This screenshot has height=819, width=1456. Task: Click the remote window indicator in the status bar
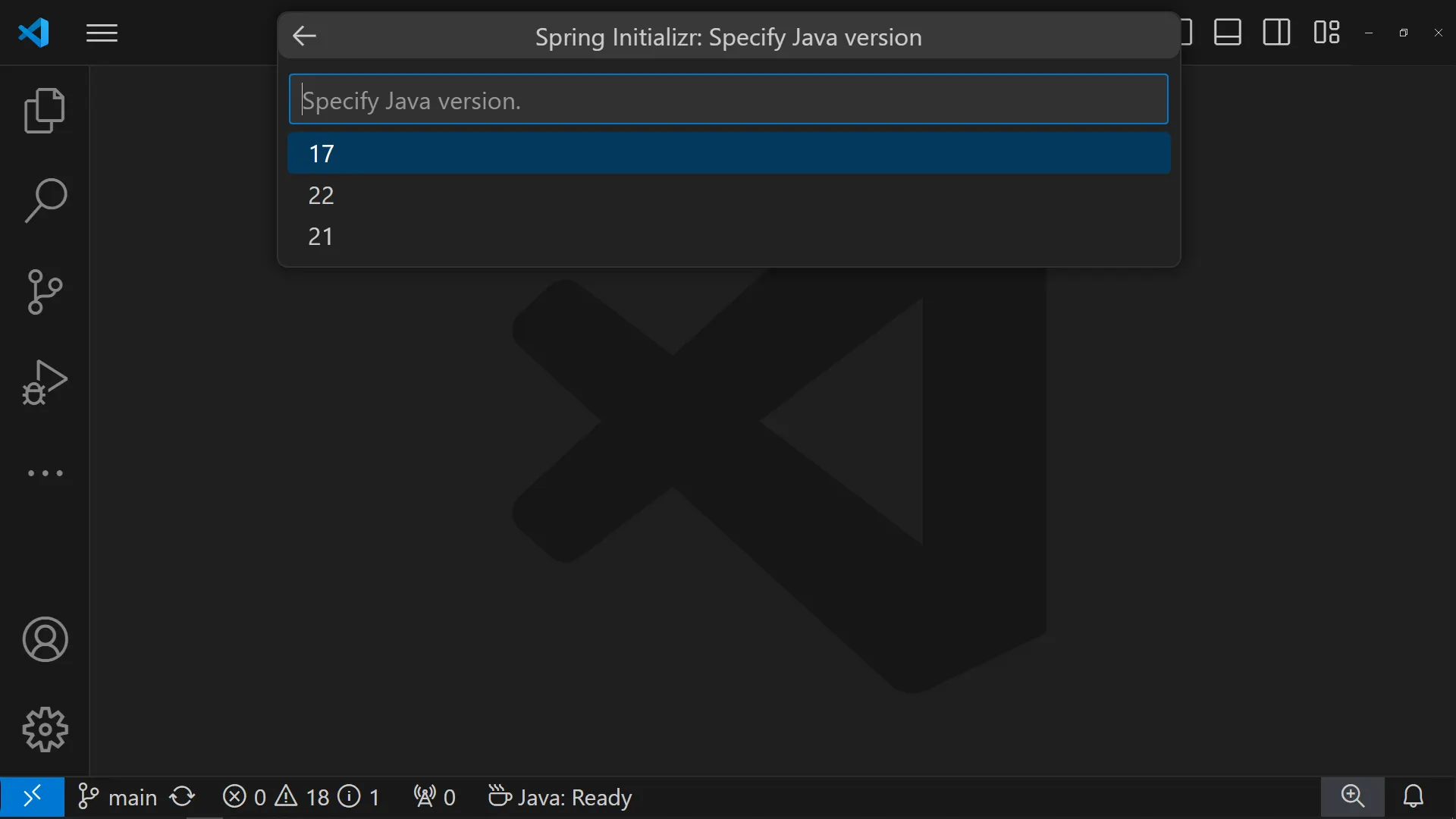click(x=32, y=797)
